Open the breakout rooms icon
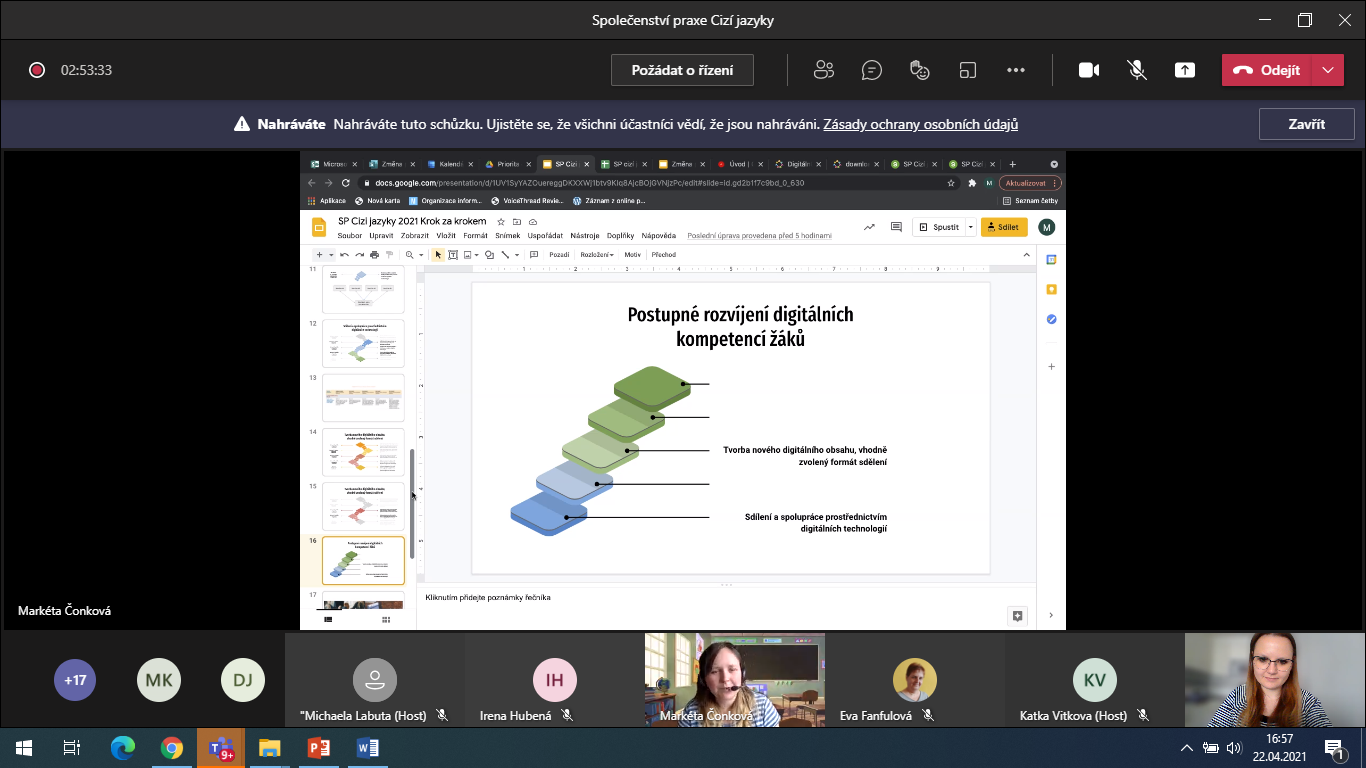Image resolution: width=1366 pixels, height=768 pixels. (968, 70)
